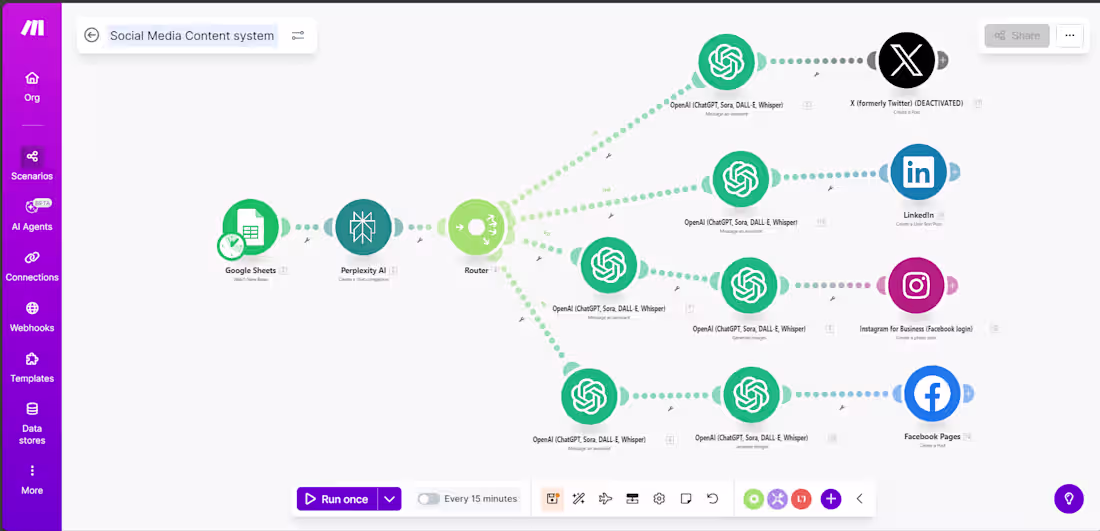Open the OpenAI module feeding LinkedIn
This screenshot has height=531, width=1100.
coord(741,179)
